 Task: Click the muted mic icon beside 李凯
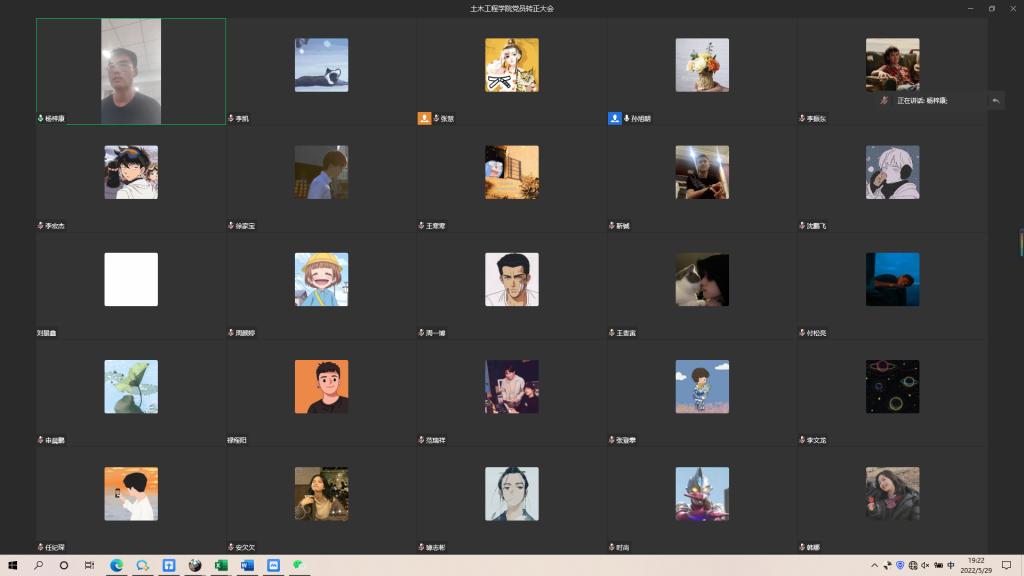(231, 118)
